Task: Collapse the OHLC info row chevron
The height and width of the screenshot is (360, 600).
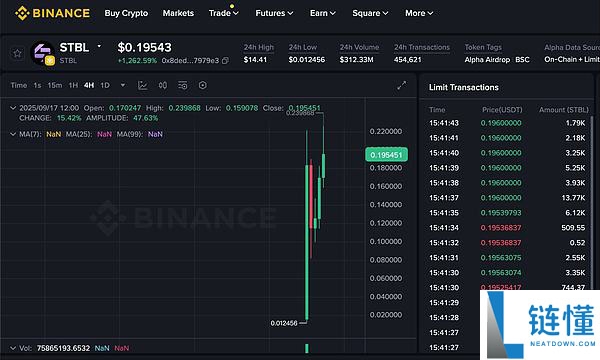Action: (13, 108)
